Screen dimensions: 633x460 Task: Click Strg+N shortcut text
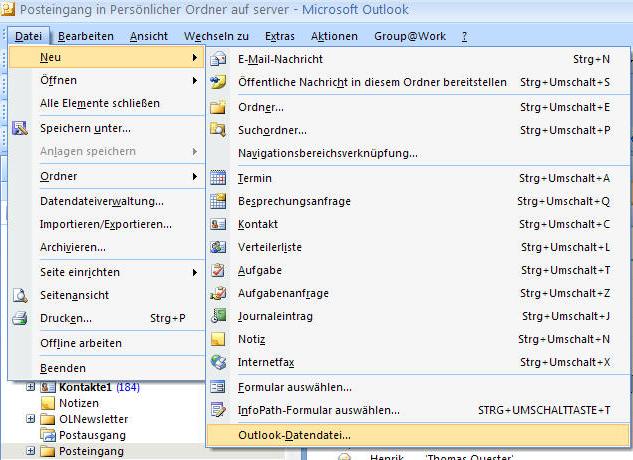(591, 59)
